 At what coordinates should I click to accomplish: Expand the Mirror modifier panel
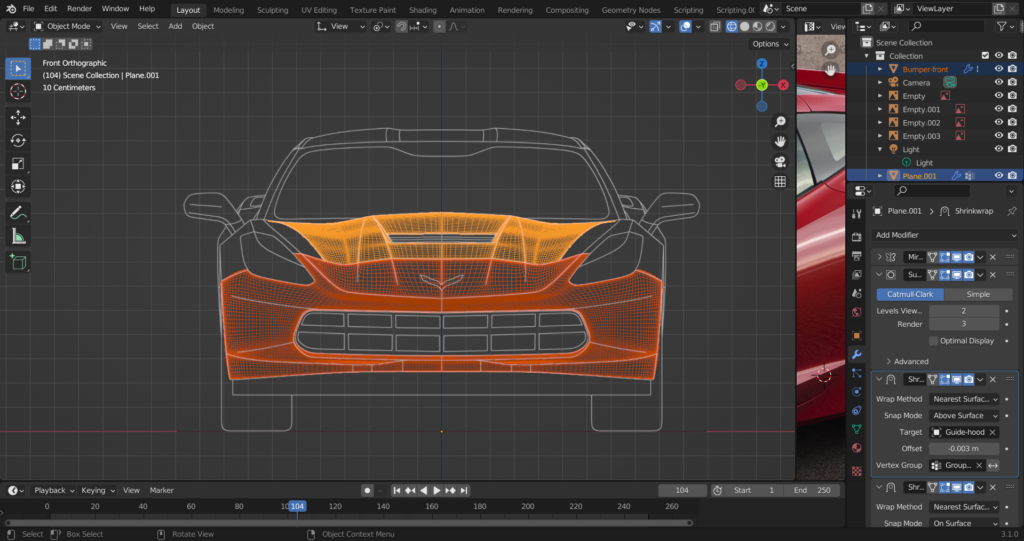click(x=880, y=257)
